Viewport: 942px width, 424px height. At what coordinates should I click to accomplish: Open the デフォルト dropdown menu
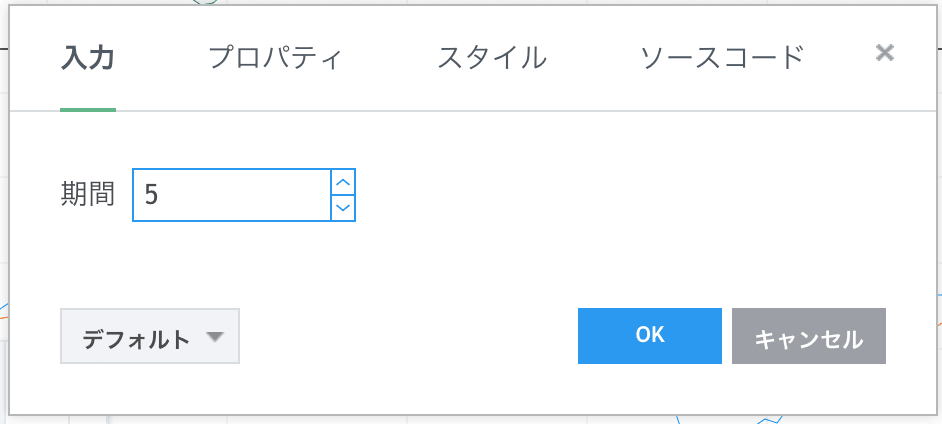coord(150,338)
